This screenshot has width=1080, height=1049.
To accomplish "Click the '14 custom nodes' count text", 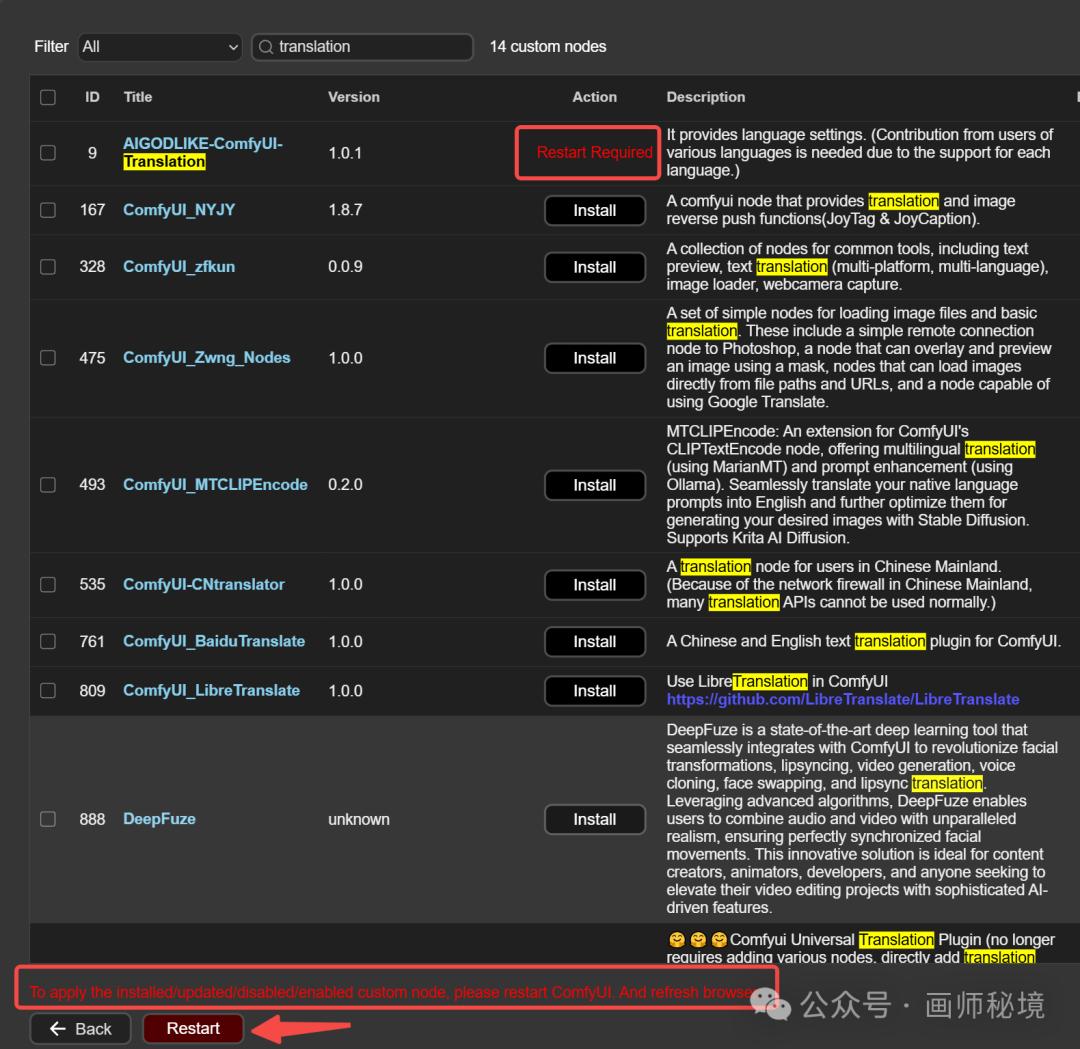I will [x=548, y=47].
